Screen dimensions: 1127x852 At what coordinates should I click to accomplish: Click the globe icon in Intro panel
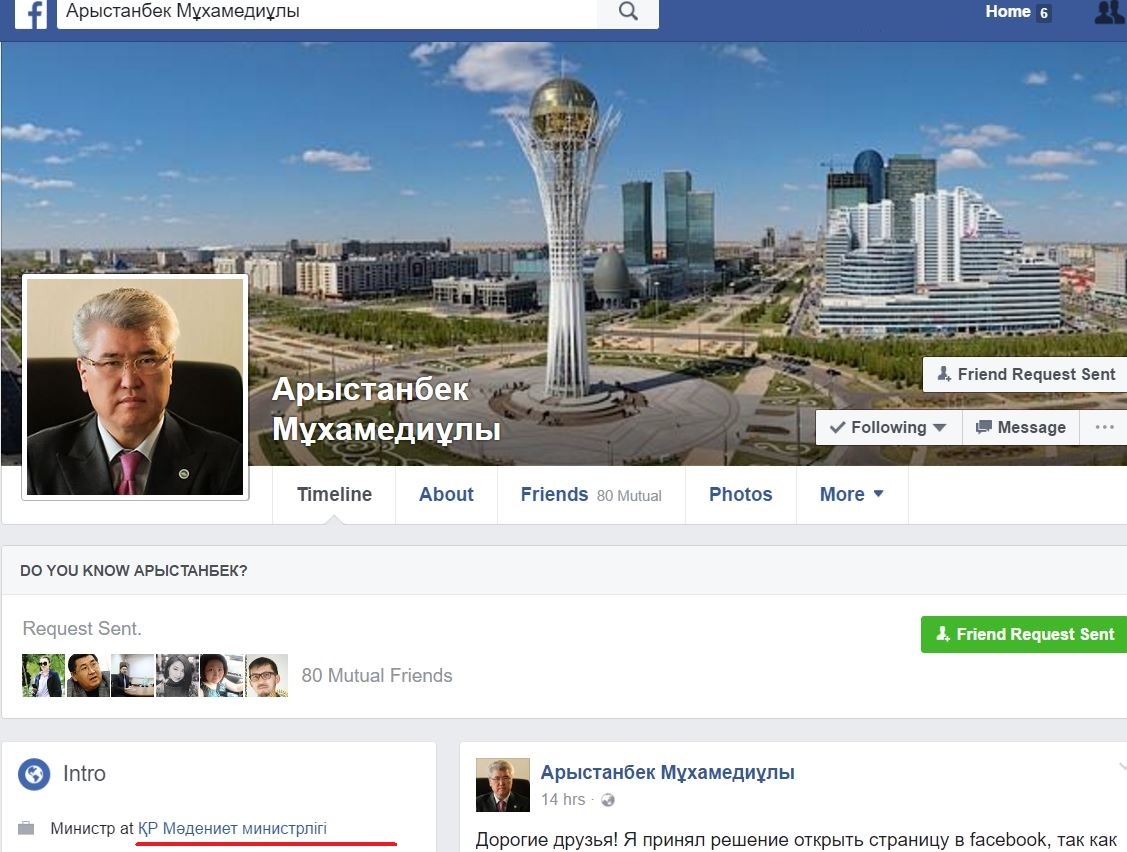pos(34,774)
